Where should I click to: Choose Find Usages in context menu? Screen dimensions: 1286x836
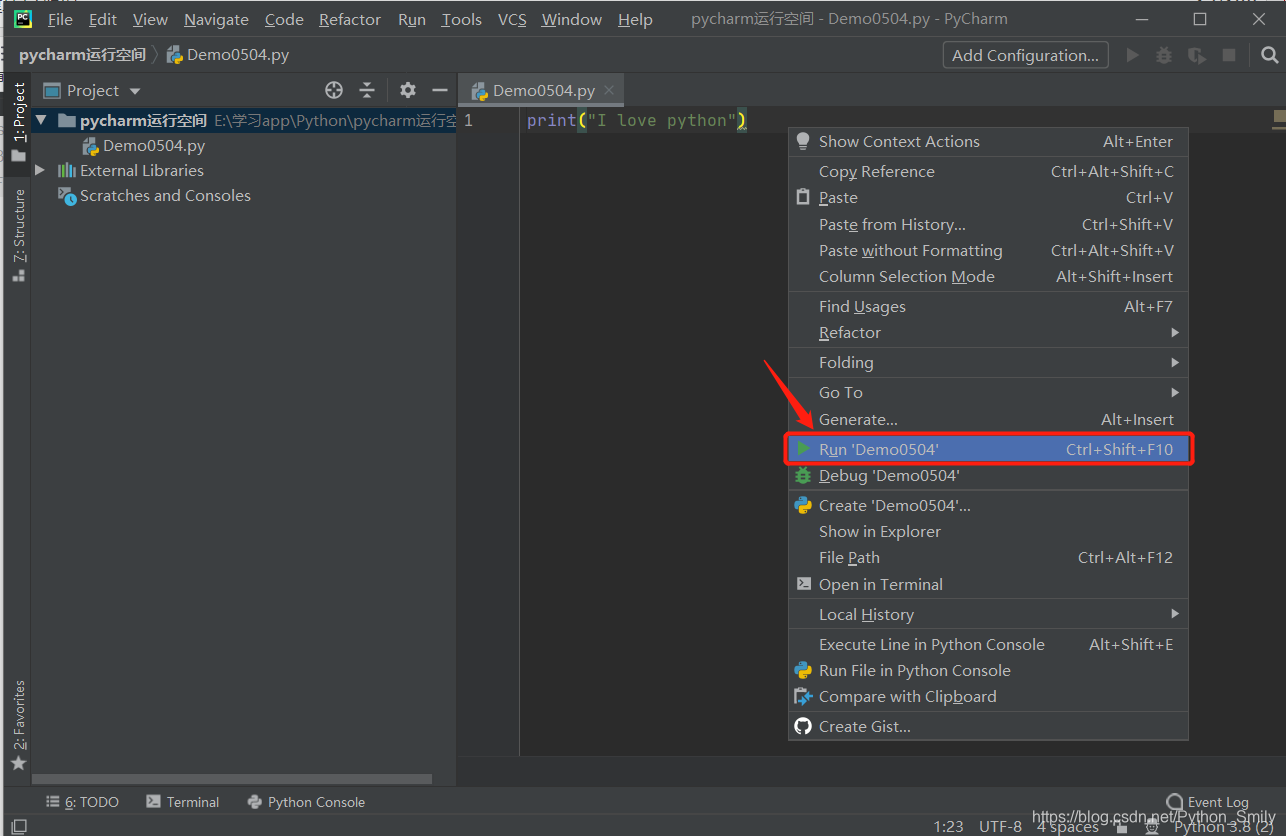pos(988,306)
